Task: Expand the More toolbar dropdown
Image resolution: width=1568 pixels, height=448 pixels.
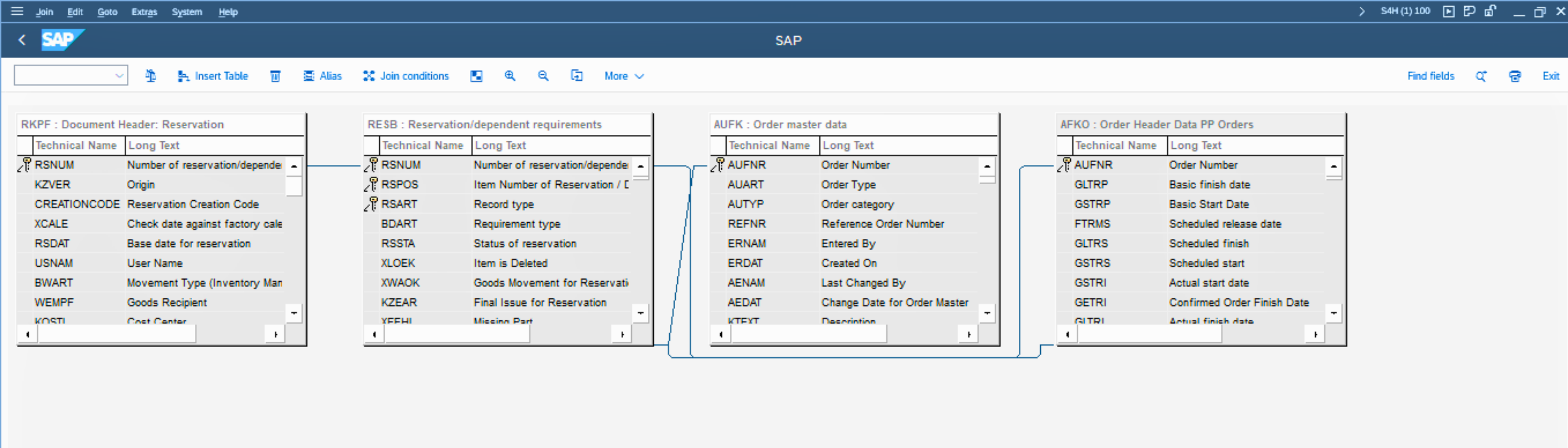Action: 623,76
